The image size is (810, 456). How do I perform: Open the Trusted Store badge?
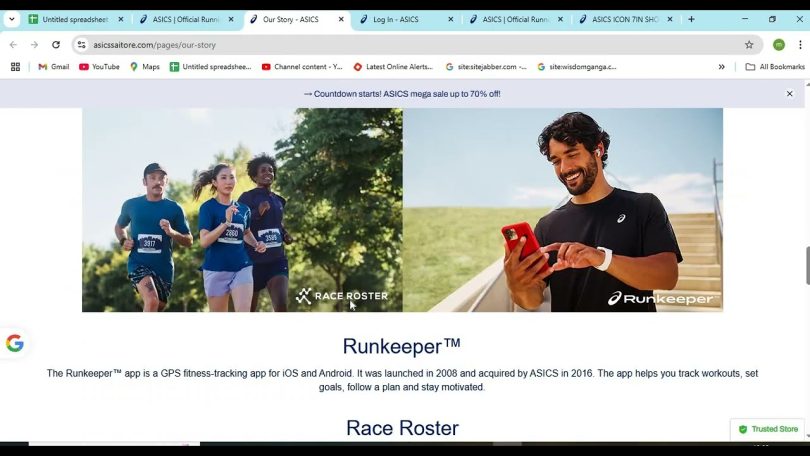pyautogui.click(x=768, y=429)
